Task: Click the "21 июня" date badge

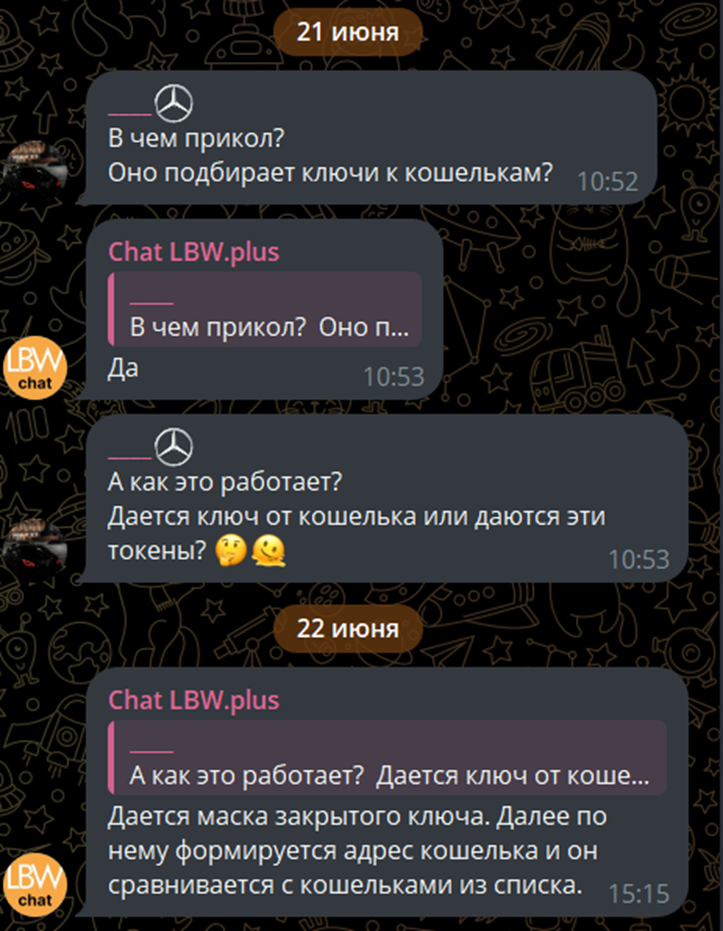Action: (x=348, y=32)
